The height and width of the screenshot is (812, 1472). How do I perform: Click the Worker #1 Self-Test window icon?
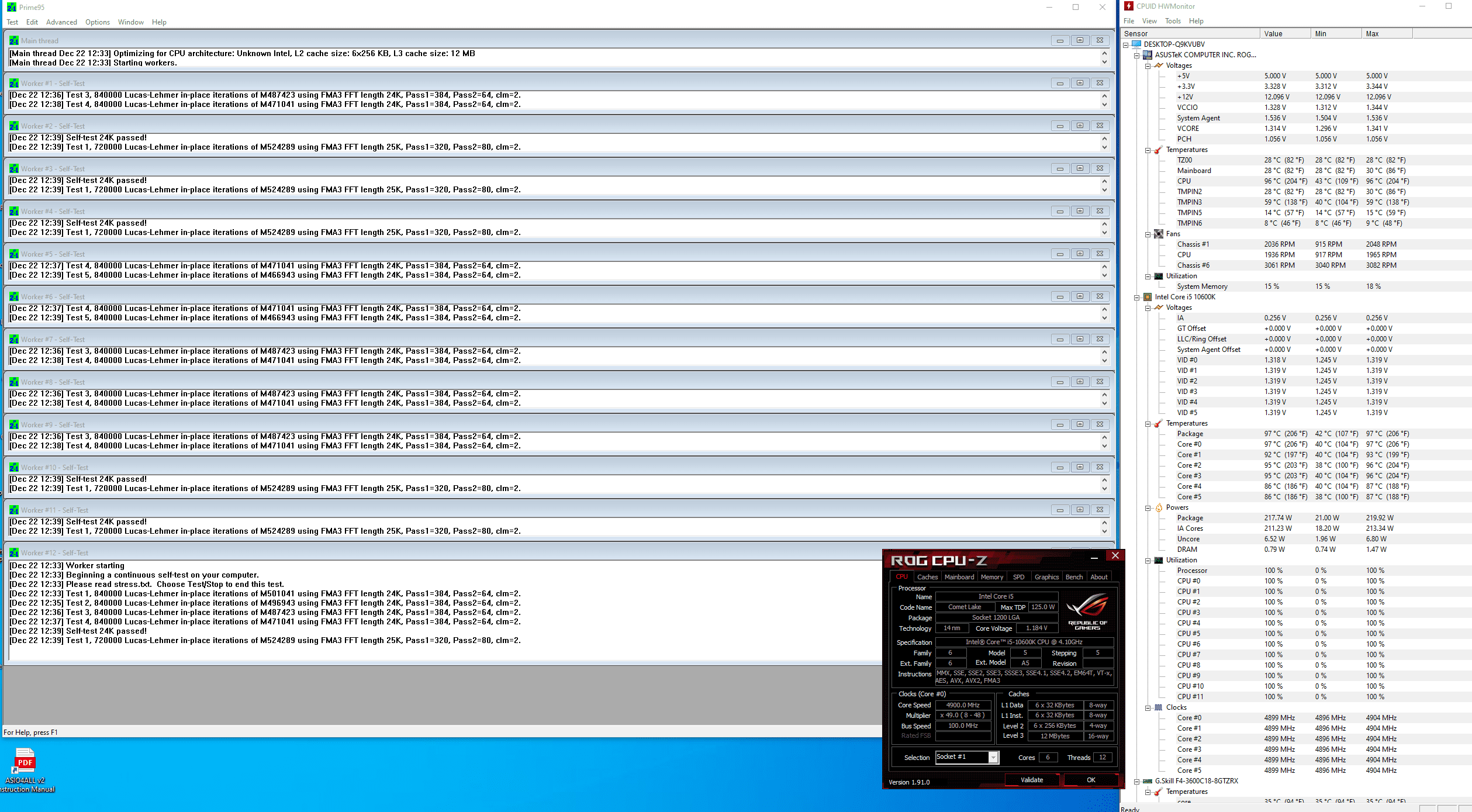14,83
